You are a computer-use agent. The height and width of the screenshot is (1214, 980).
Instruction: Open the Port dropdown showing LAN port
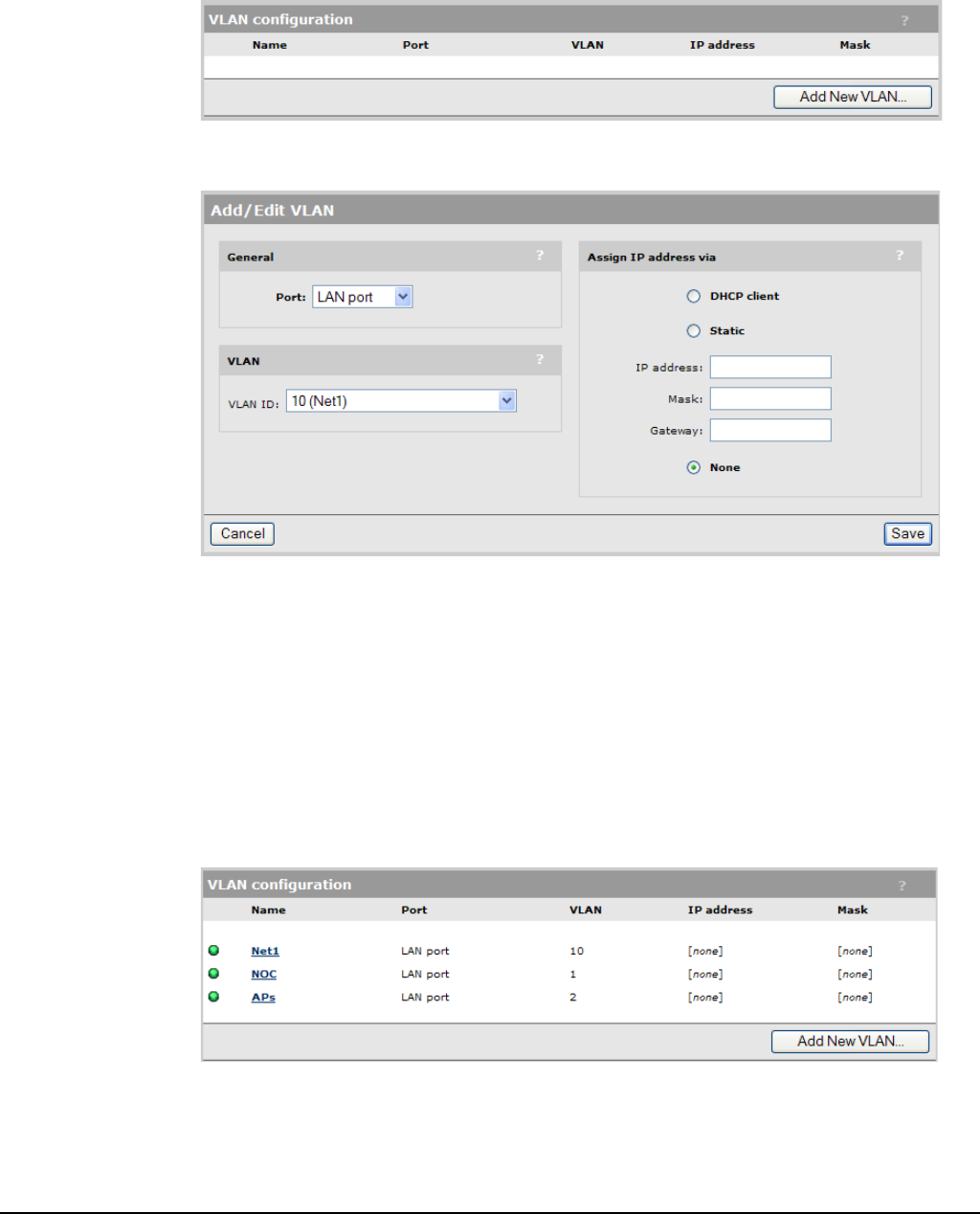pyautogui.click(x=363, y=297)
